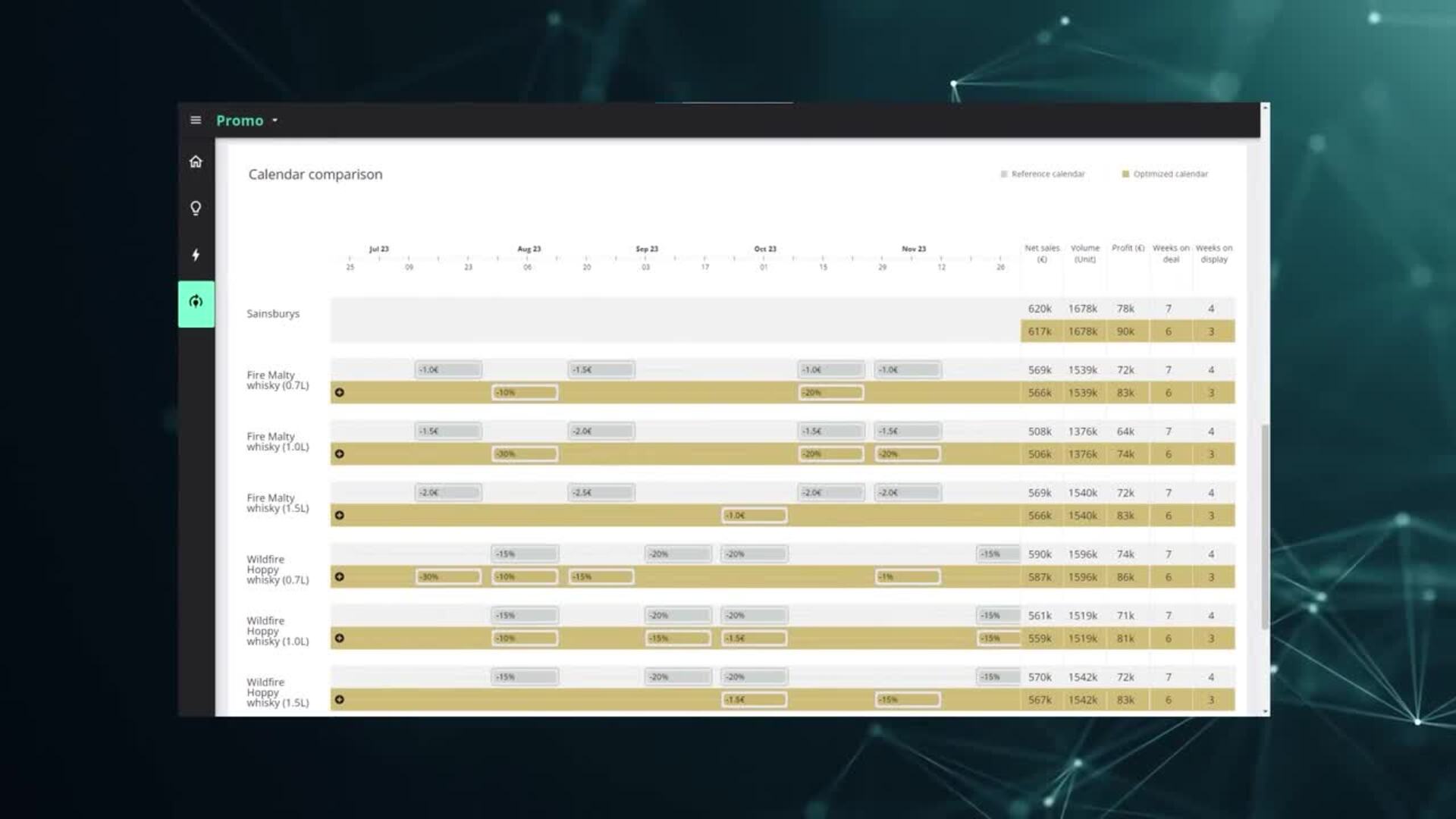Open the Promo dropdown arrow

click(275, 121)
